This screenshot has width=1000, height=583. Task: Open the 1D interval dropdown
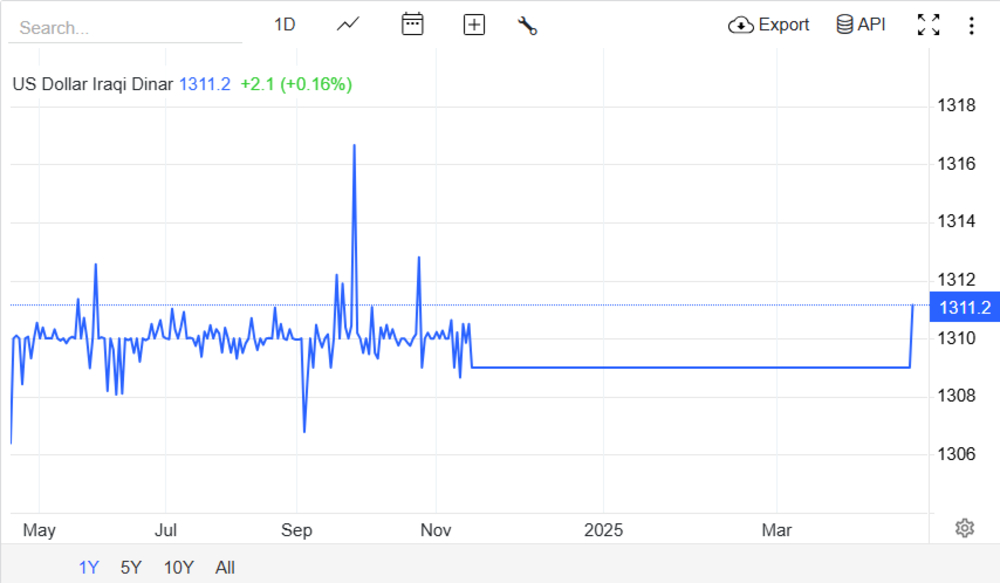point(285,25)
